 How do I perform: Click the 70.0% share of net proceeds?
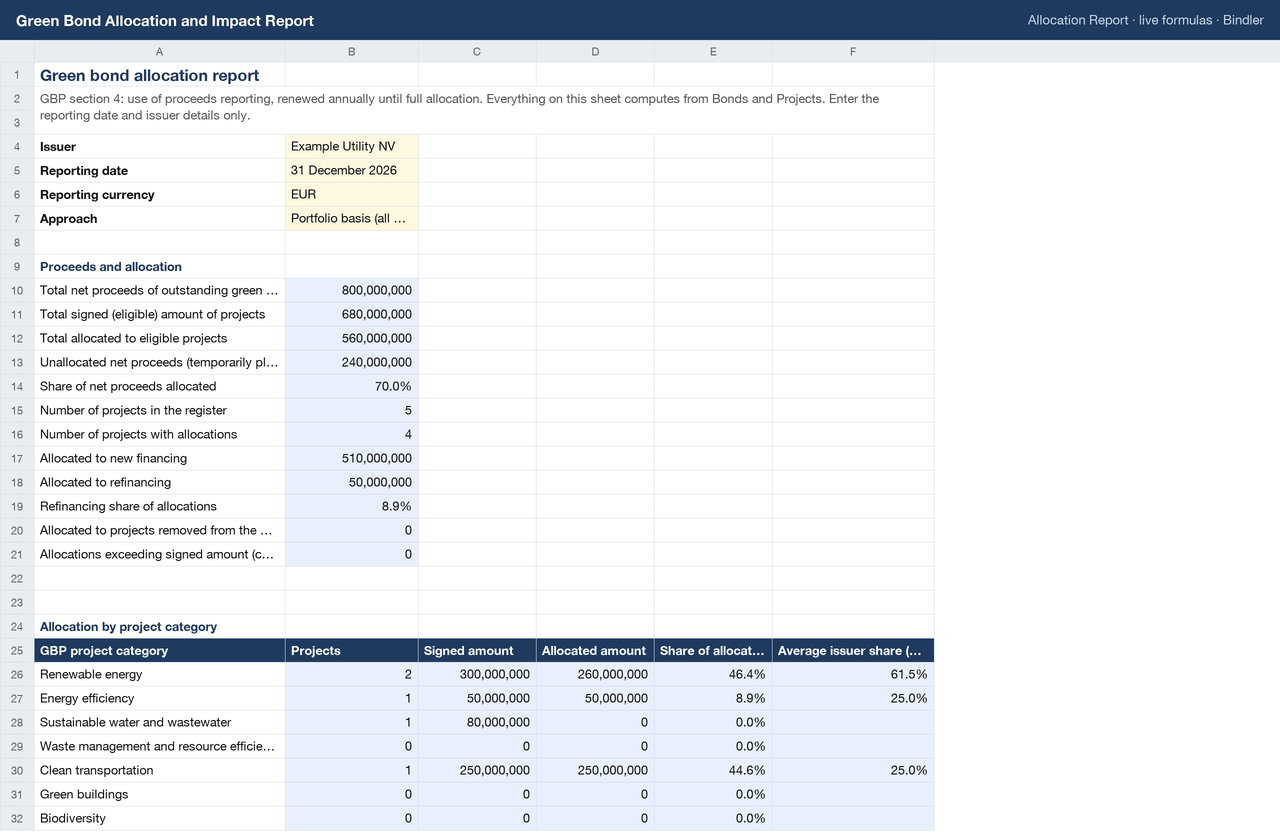[352, 387]
